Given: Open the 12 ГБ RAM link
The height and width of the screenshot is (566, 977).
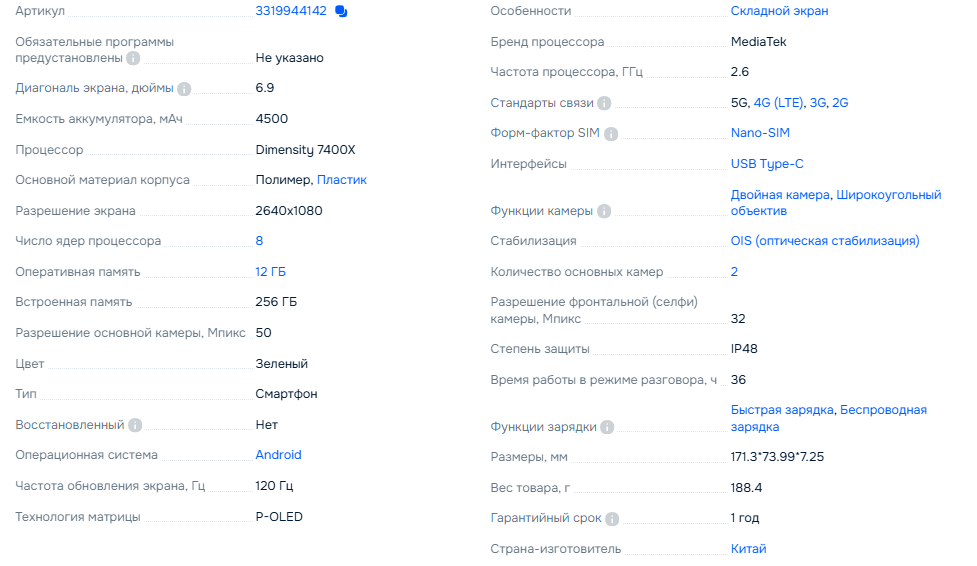Looking at the screenshot, I should click(271, 272).
